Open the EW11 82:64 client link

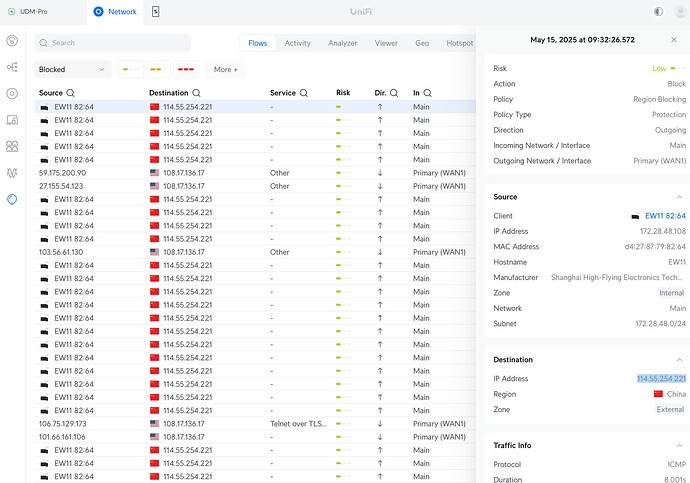pyautogui.click(x=665, y=216)
